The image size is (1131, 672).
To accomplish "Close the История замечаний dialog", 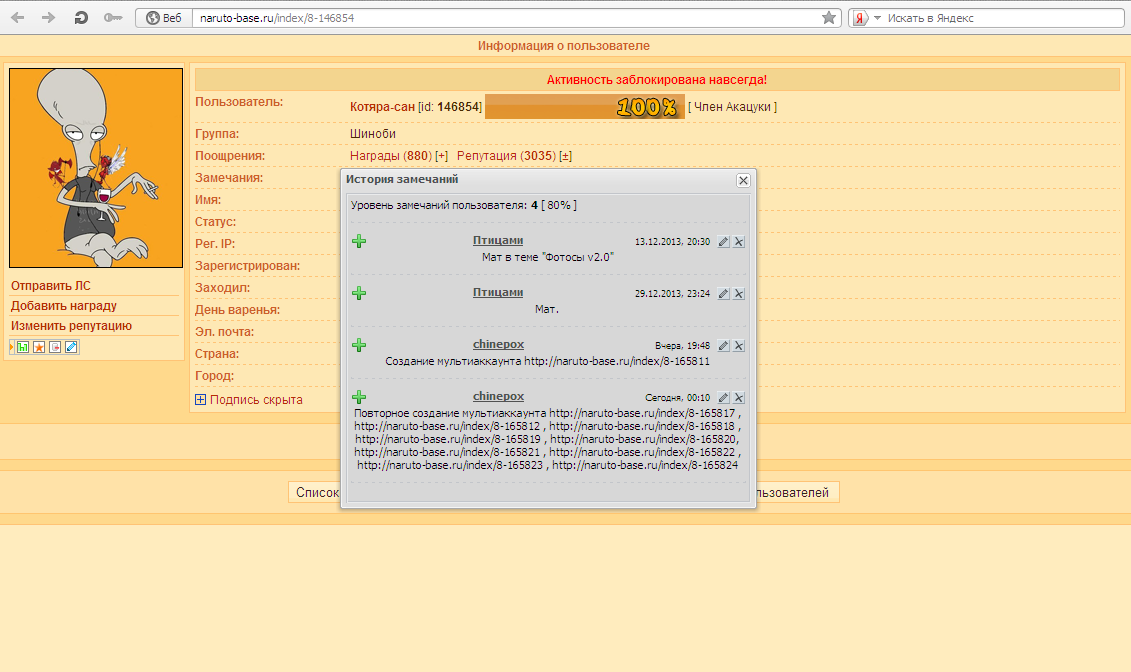I will pos(743,180).
